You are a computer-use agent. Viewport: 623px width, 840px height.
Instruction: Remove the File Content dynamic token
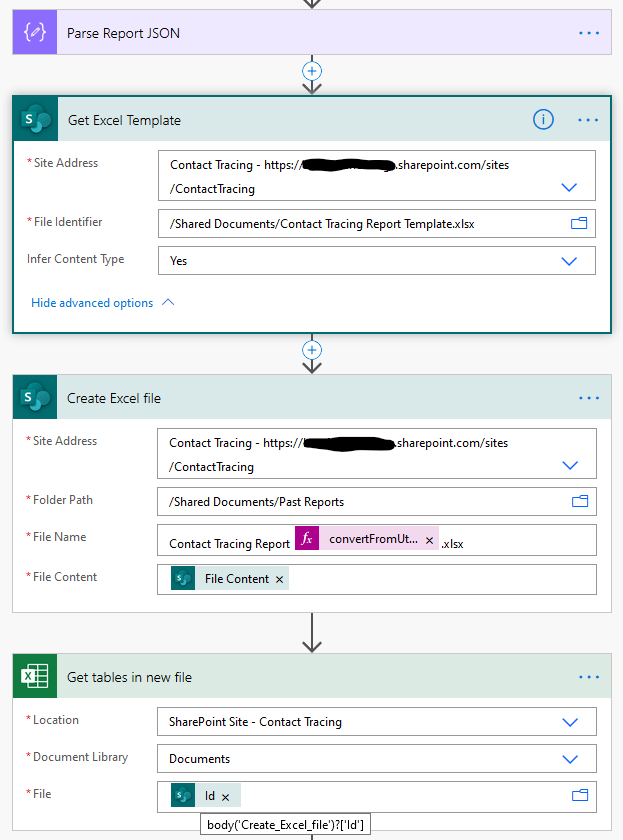point(280,579)
